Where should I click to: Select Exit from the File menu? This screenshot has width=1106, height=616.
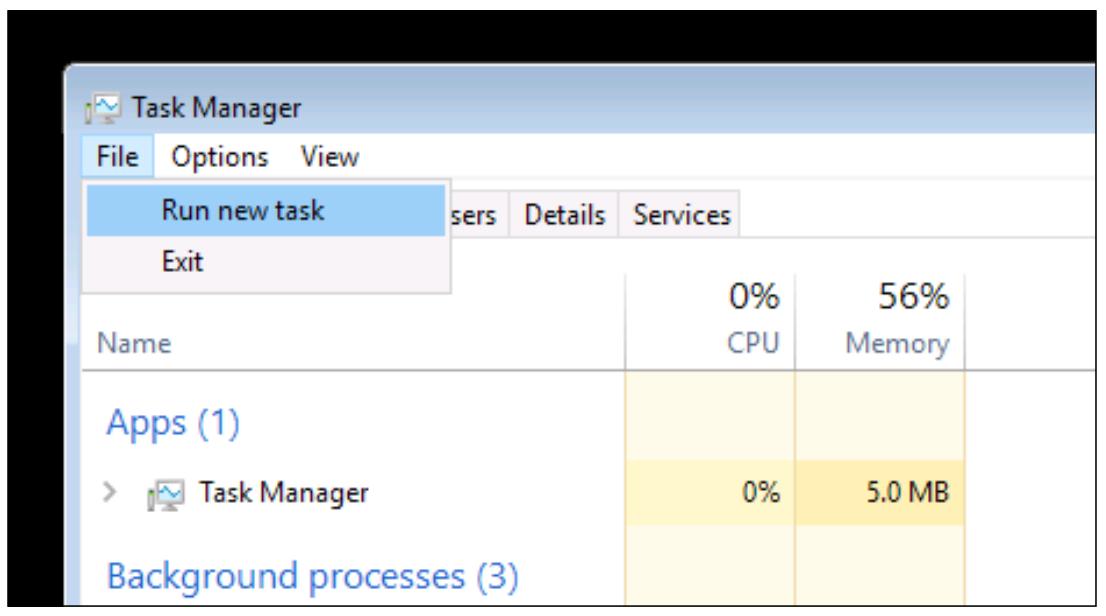266,262
